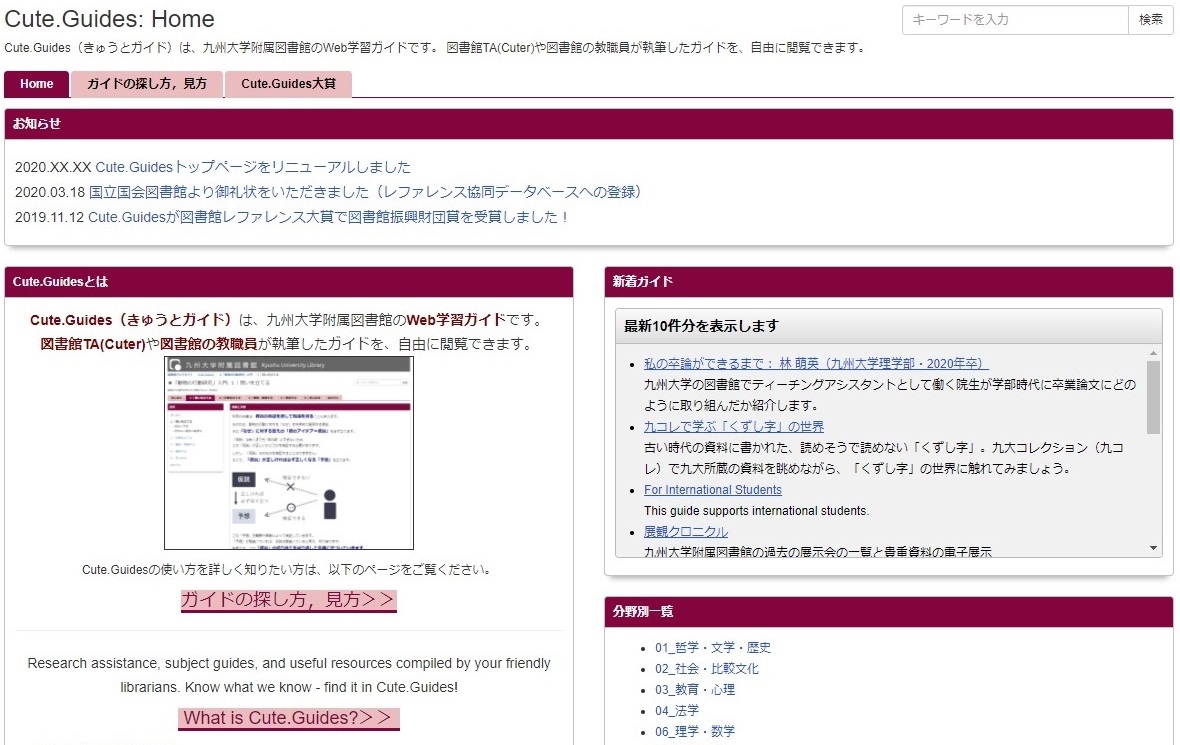This screenshot has width=1180, height=745.
Task: Focus the キーワードを入力 search field
Action: coord(1015,20)
